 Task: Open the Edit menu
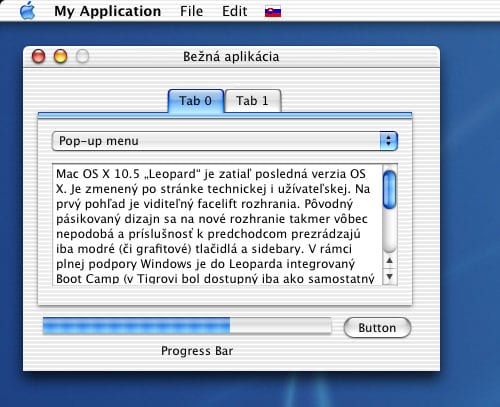coord(235,11)
